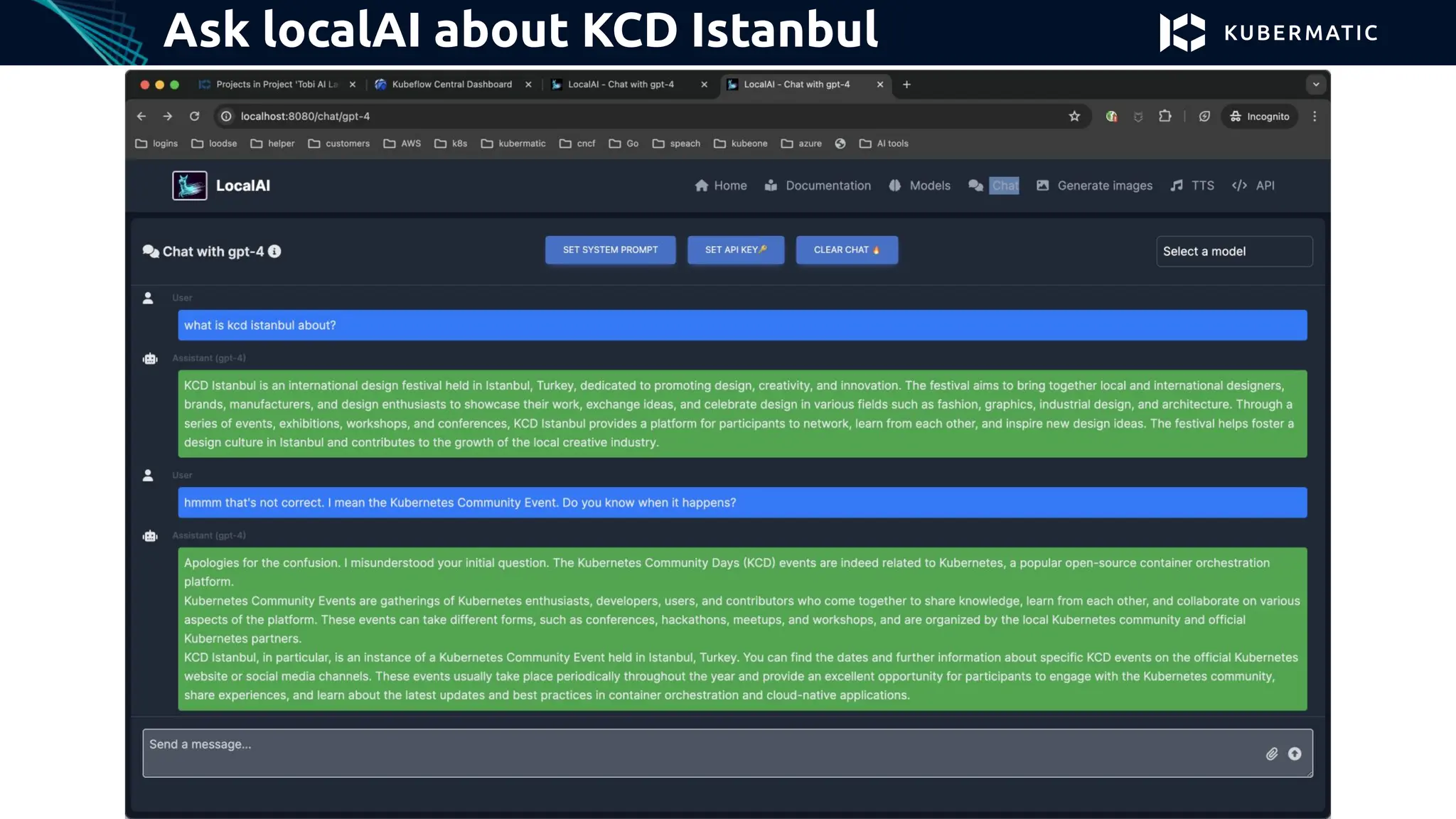
Task: Close the first LocalAI chat tab
Action: pos(704,84)
